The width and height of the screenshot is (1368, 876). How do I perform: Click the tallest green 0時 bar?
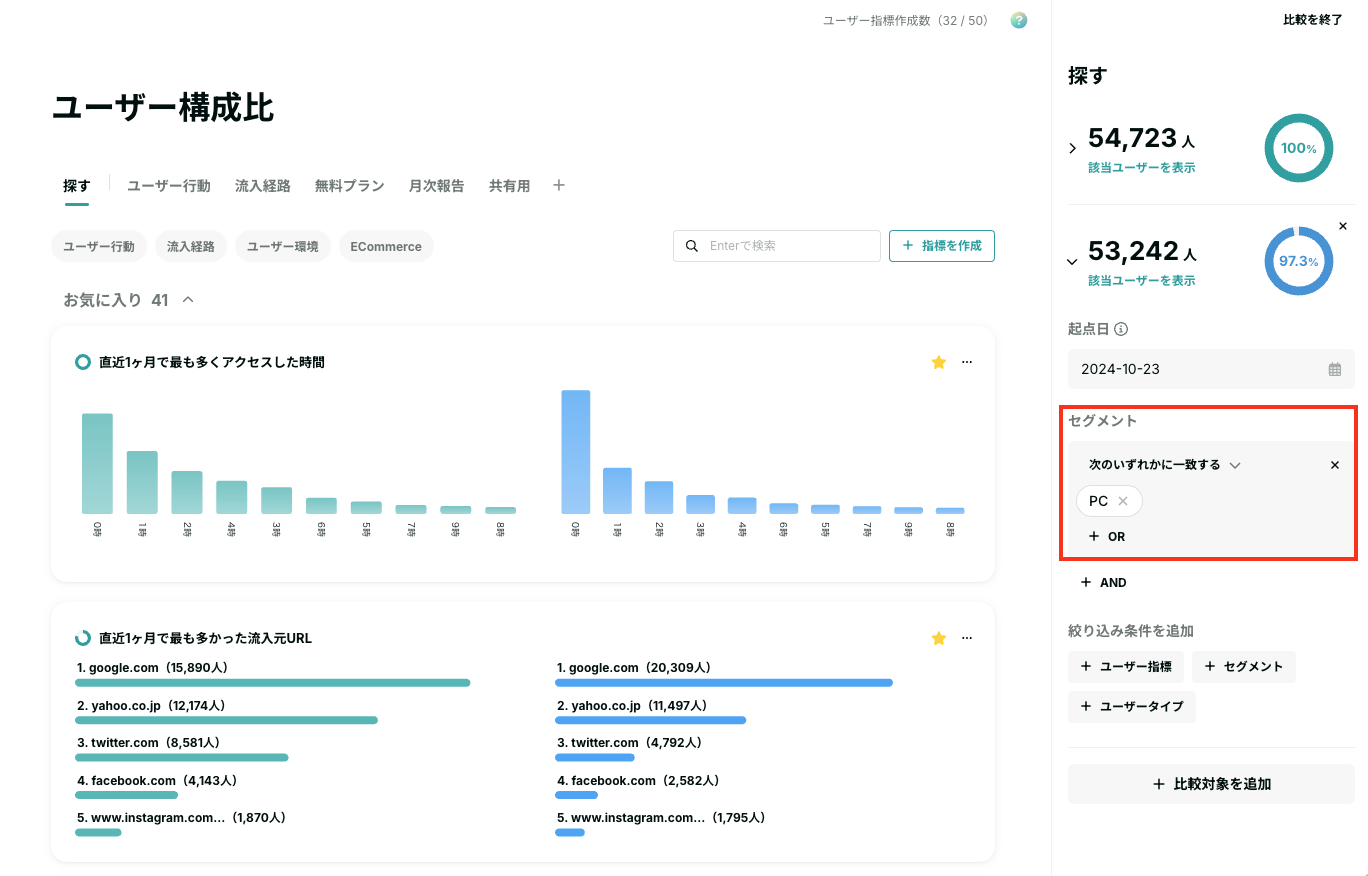pyautogui.click(x=97, y=464)
